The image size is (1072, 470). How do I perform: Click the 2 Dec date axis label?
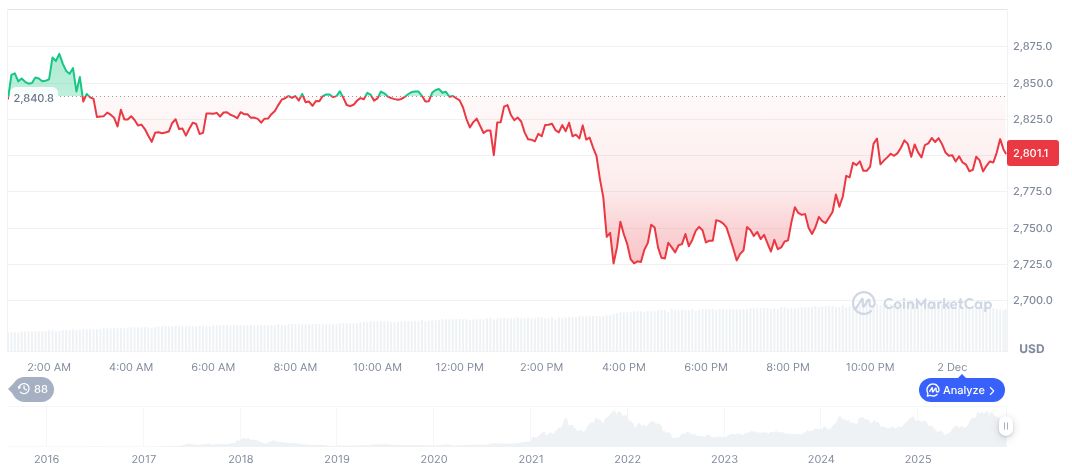coord(953,367)
